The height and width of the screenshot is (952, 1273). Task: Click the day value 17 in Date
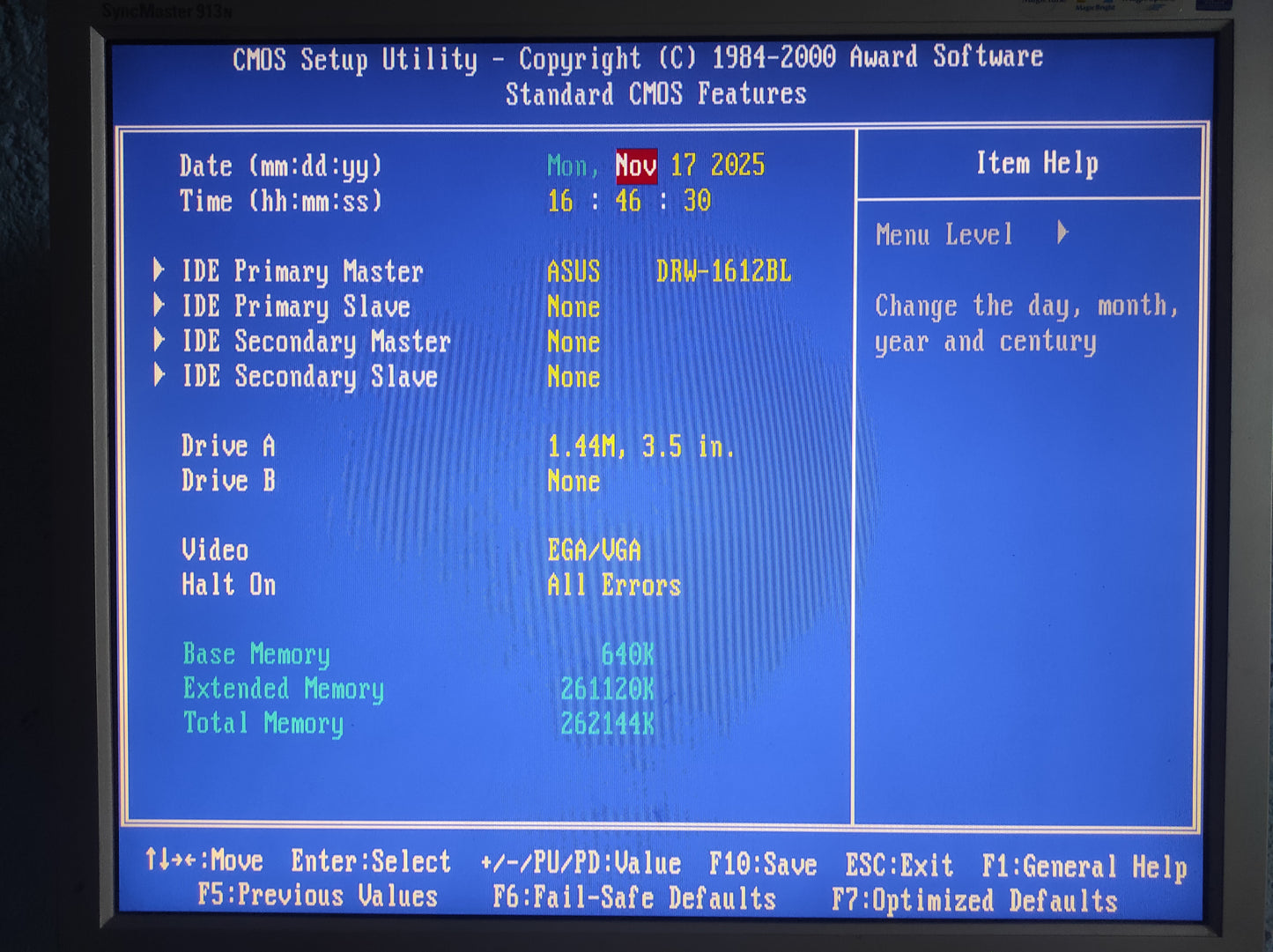tap(685, 166)
